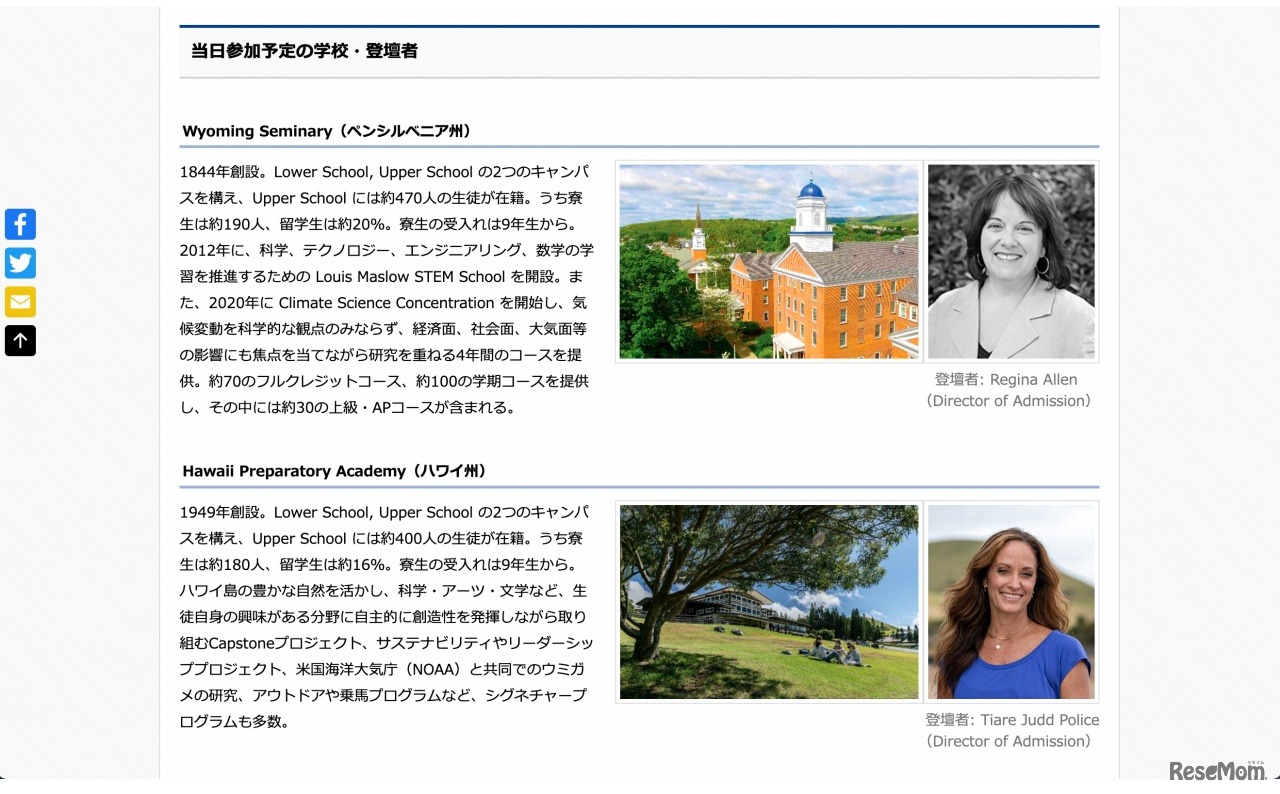Screen dimensions: 1280x794
Task: Click the Wyoming Seminary school heading
Action: 327,131
